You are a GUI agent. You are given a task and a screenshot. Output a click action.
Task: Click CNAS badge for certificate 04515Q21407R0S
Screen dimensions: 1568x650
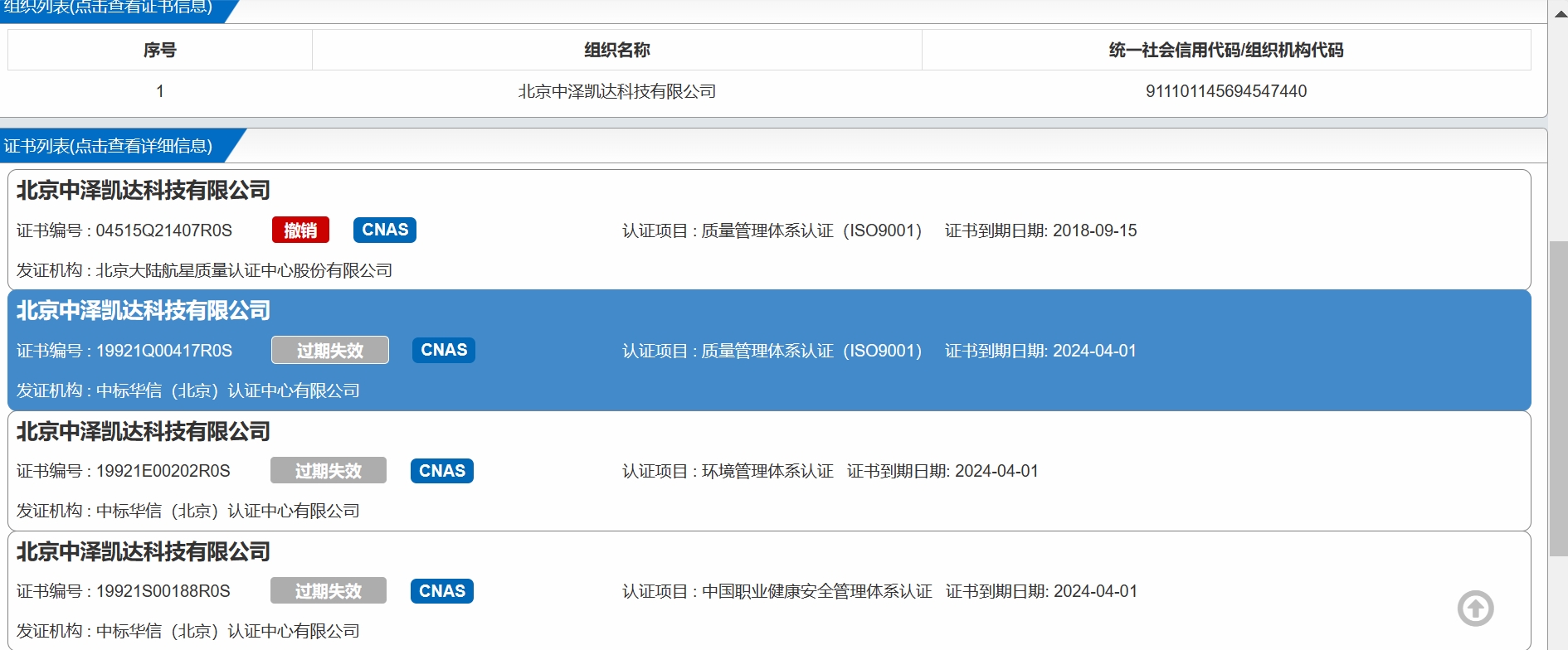click(x=385, y=230)
